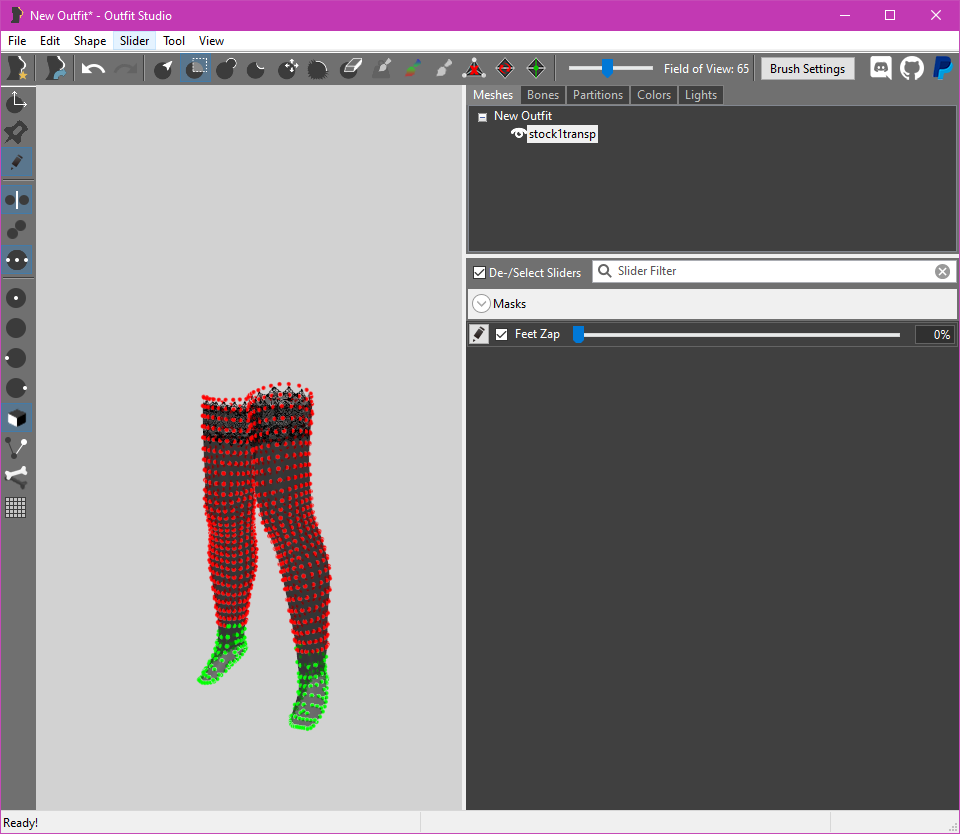
Task: Select the Move brush tool
Action: point(288,68)
